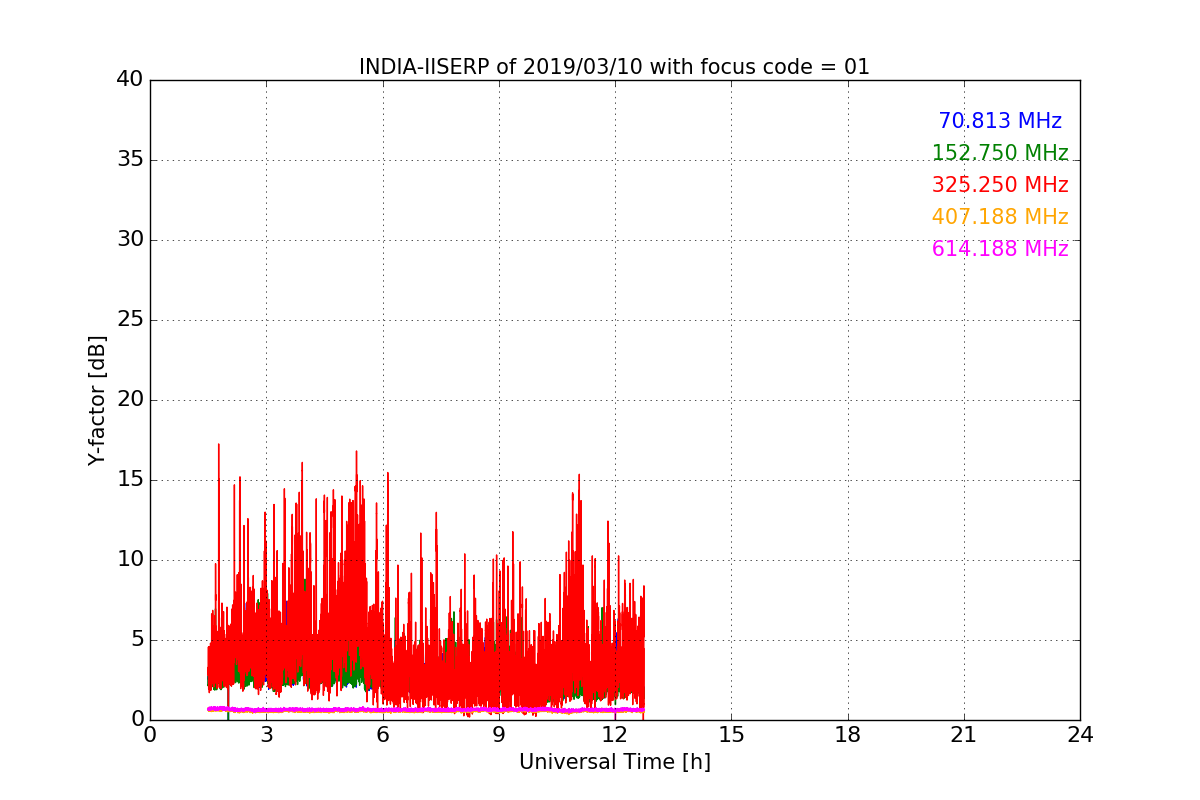Click x-axis tick label '24'
The width and height of the screenshot is (1200, 800).
[1080, 734]
